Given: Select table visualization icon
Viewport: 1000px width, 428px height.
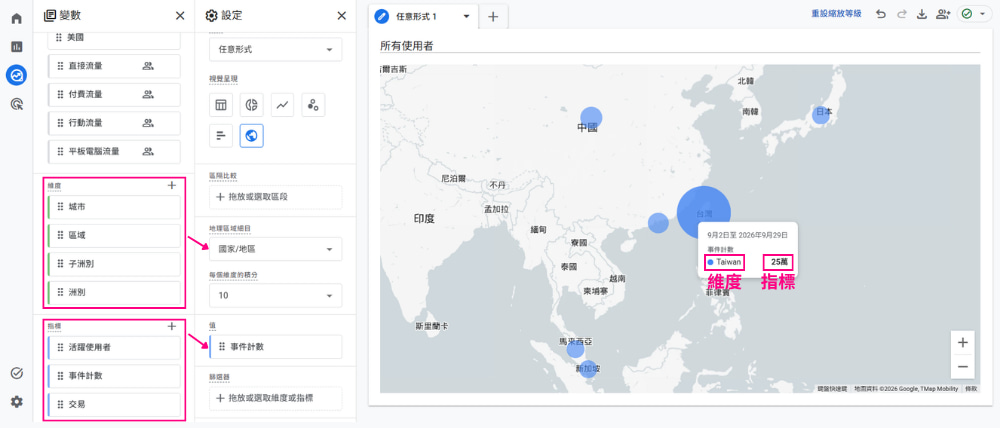Looking at the screenshot, I should click(x=221, y=105).
